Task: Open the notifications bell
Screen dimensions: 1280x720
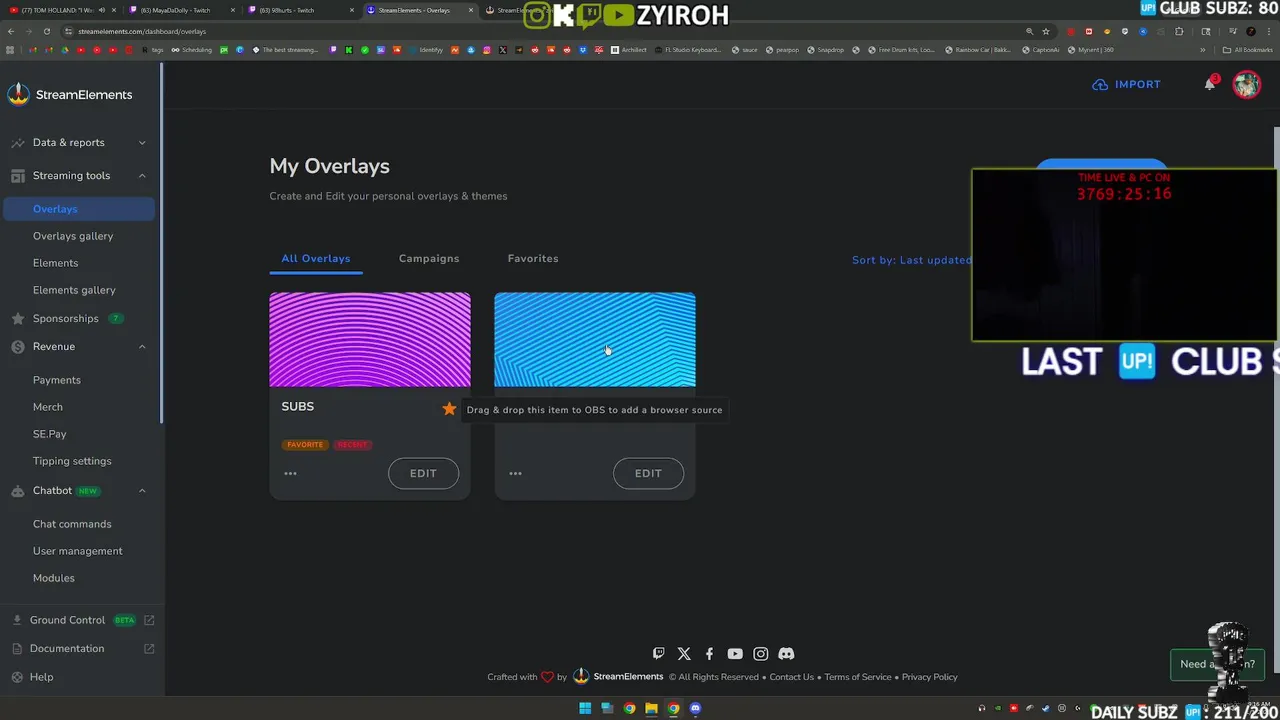Action: click(x=1210, y=84)
